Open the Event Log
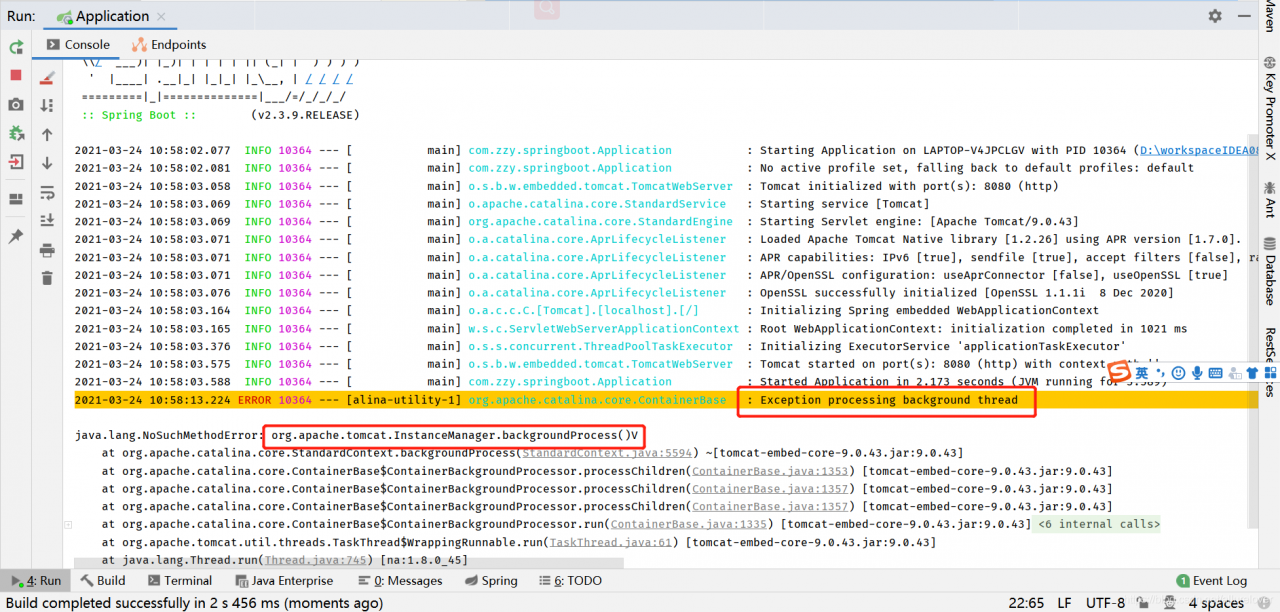1280x612 pixels. 1212,580
